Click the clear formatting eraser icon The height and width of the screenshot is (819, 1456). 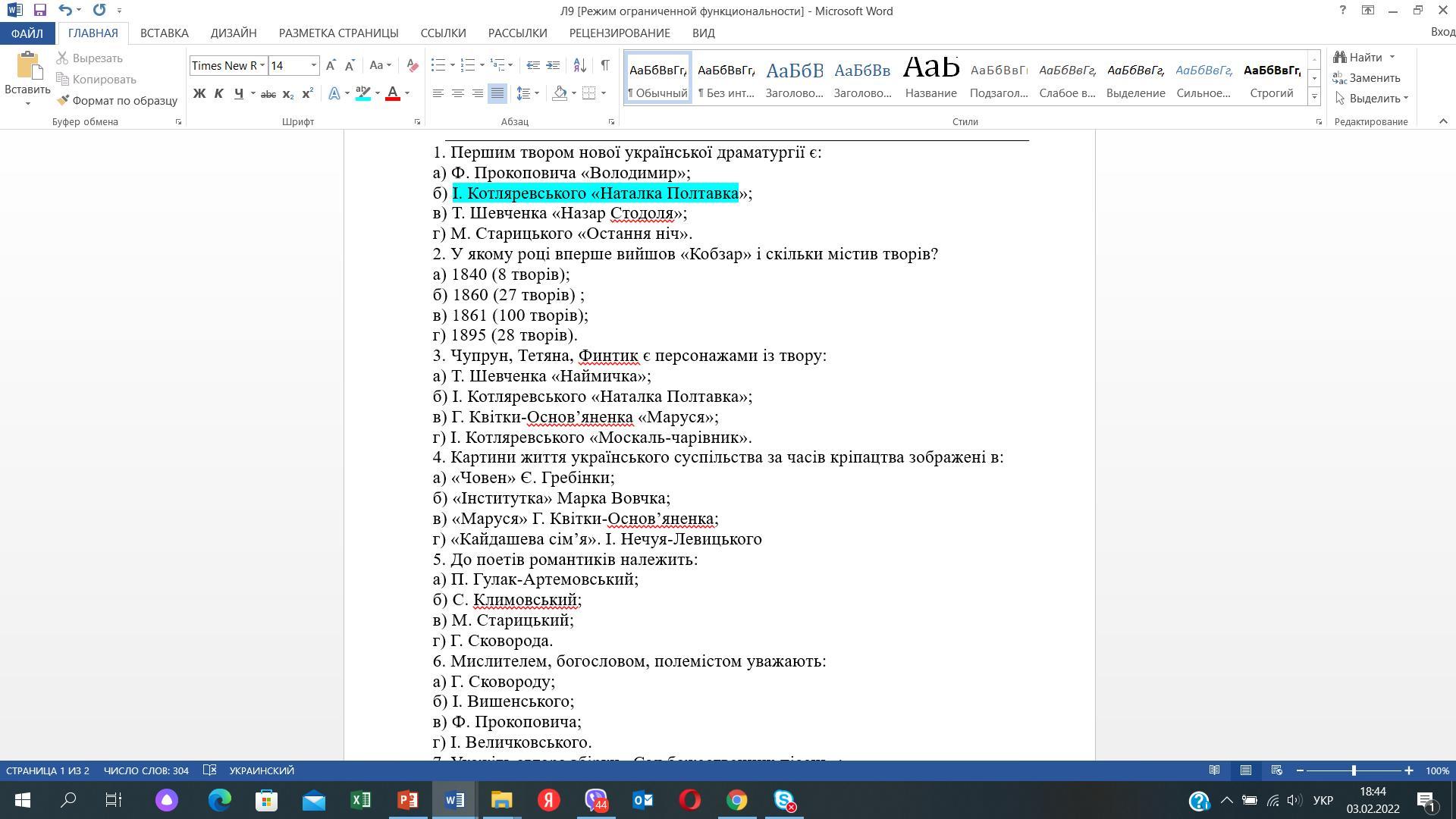413,65
